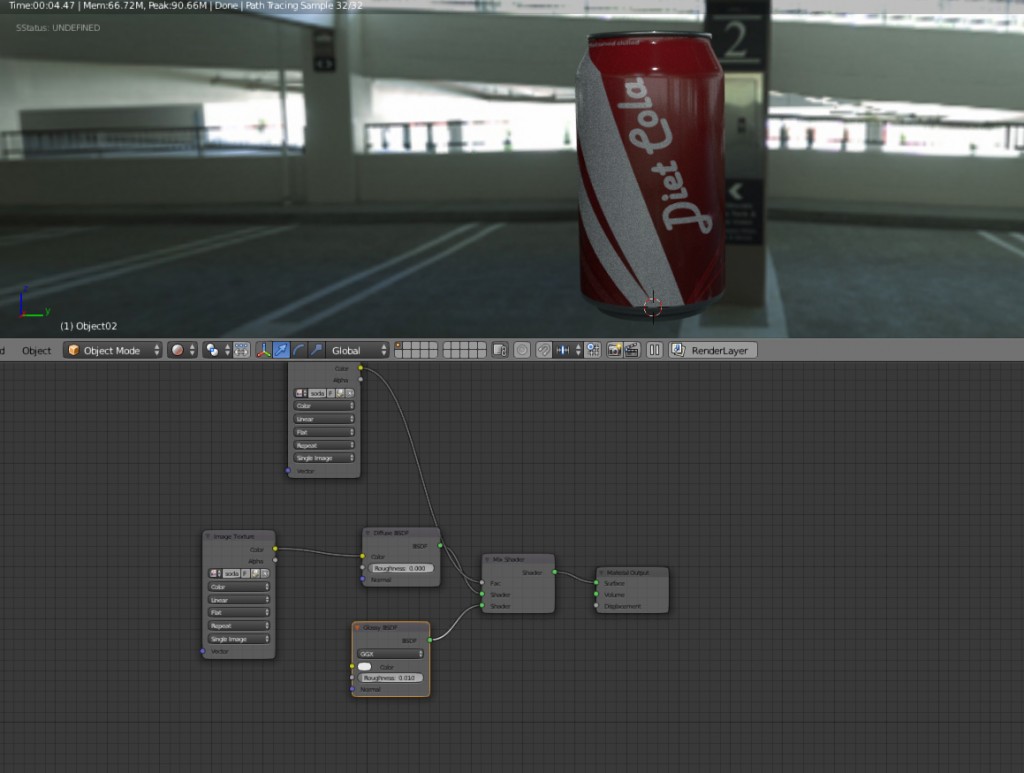Click the browse image icon on the soda texture node

tap(213, 574)
